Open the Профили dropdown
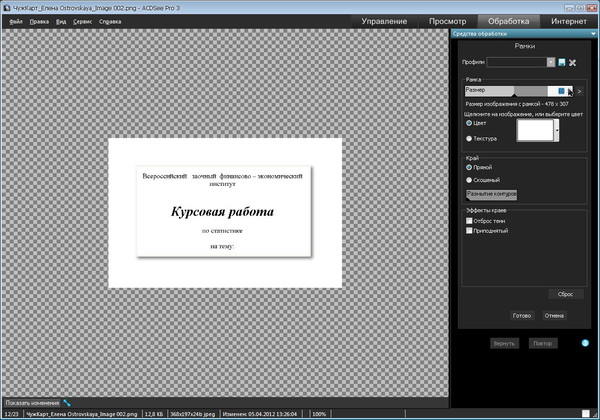 click(x=551, y=62)
